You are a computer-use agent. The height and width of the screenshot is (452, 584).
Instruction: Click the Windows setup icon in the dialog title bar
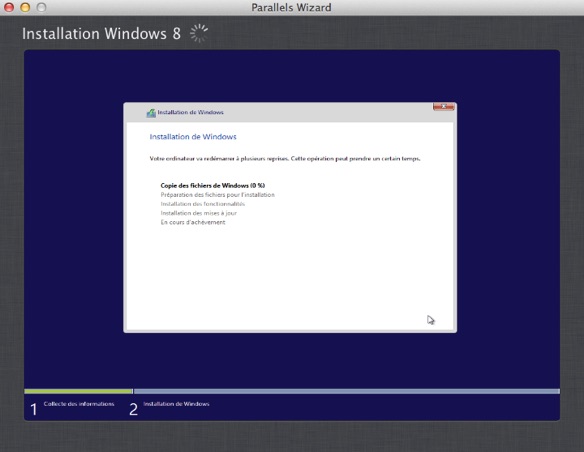[x=151, y=113]
